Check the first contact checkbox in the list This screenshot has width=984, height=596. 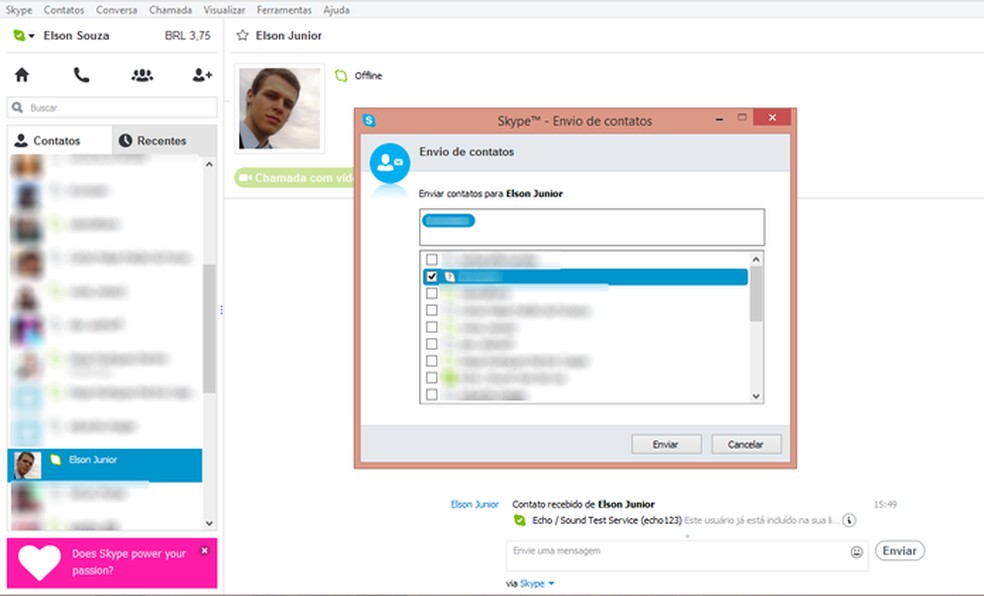pyautogui.click(x=433, y=260)
